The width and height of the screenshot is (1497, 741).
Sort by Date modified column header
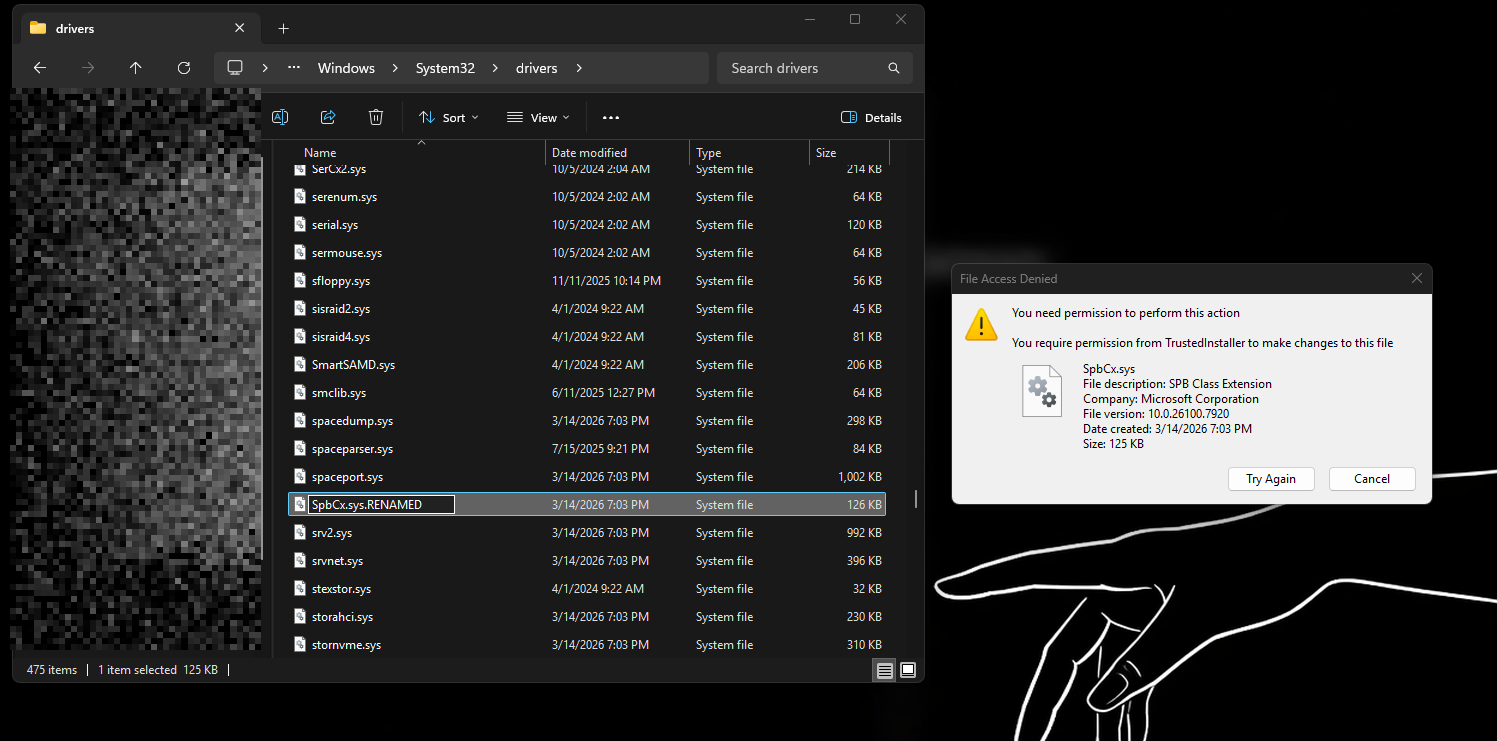point(589,153)
